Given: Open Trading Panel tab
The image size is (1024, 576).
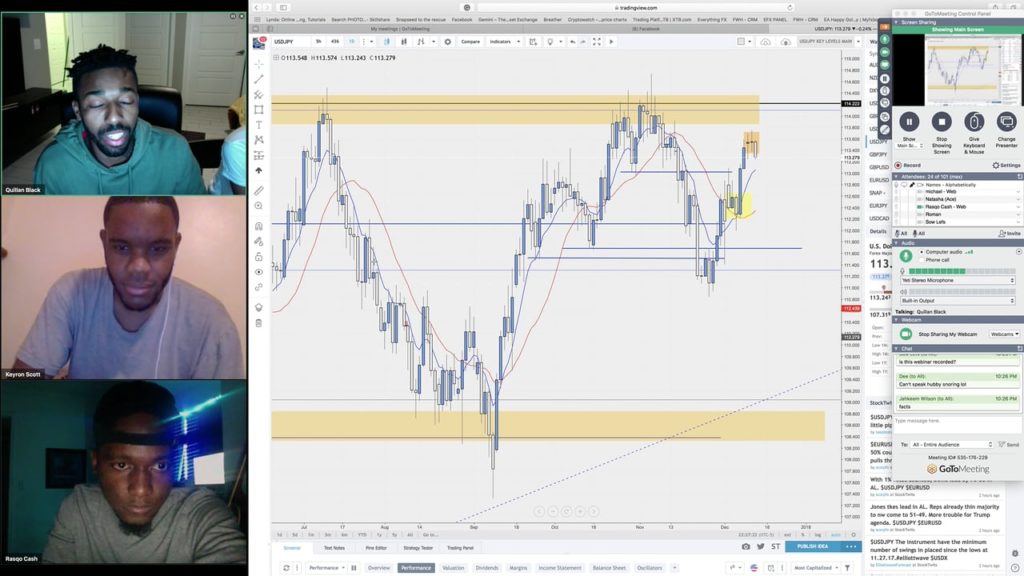Looking at the screenshot, I should click(460, 548).
